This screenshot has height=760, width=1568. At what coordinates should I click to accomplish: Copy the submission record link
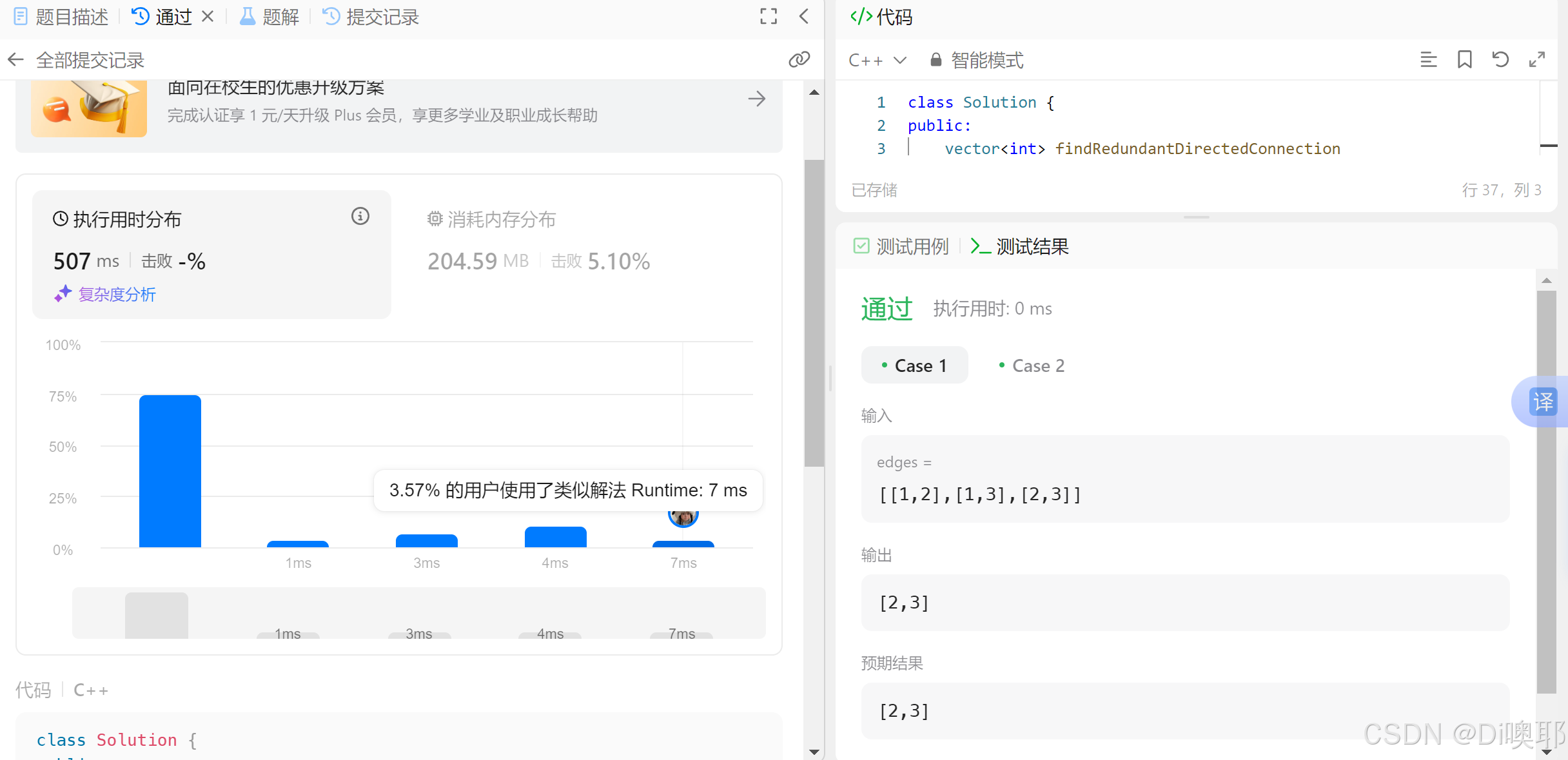tap(799, 59)
